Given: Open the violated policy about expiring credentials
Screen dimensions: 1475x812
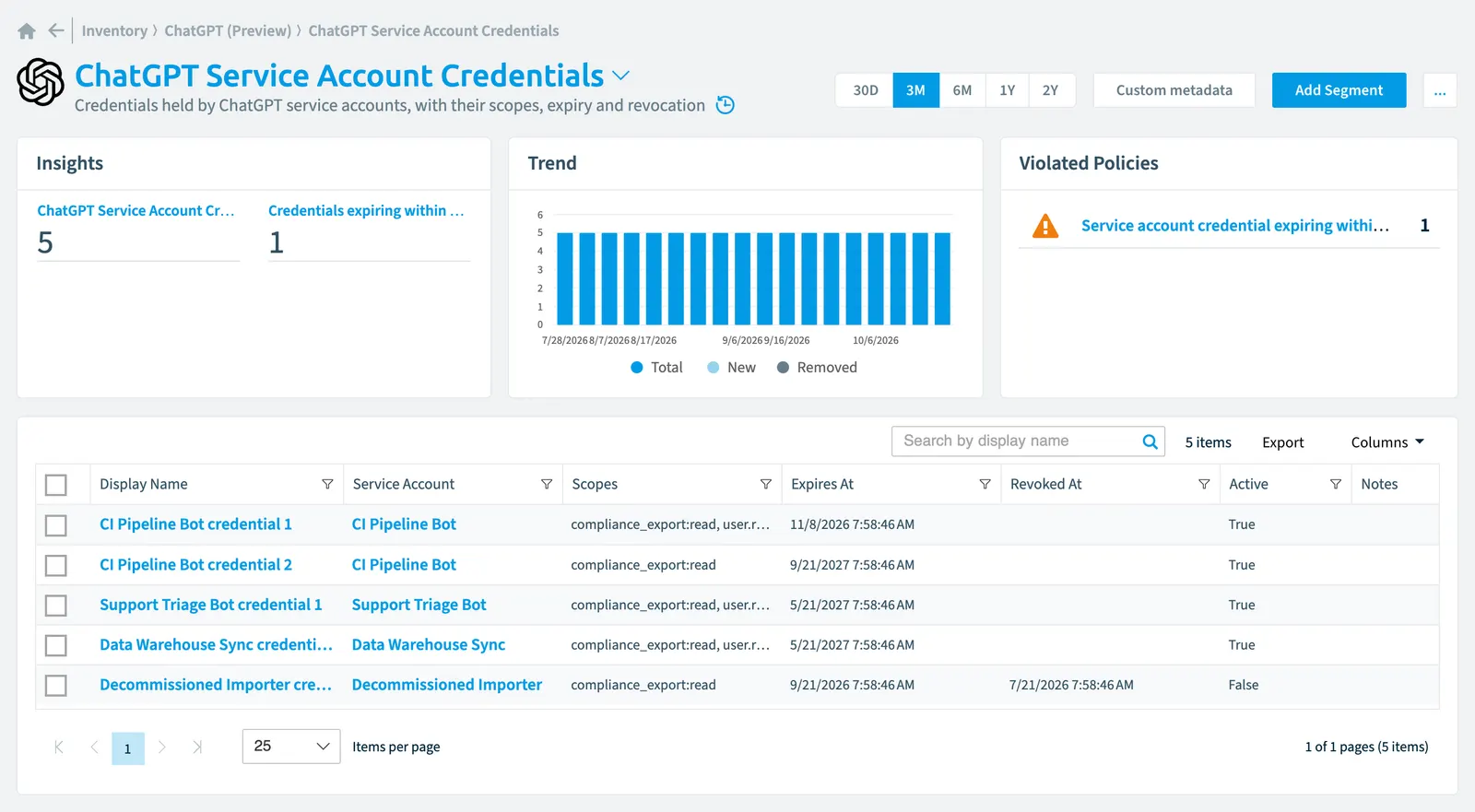Looking at the screenshot, I should 1234,226.
